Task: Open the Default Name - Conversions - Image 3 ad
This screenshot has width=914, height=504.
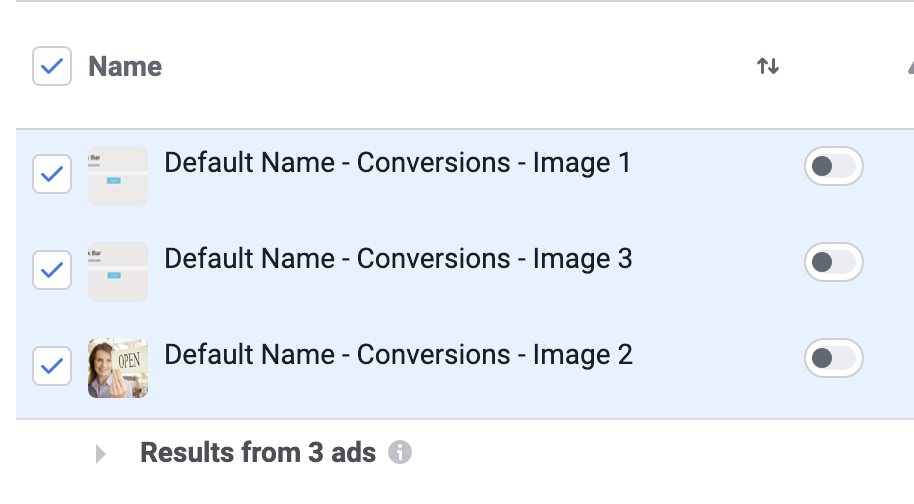Action: [x=398, y=259]
